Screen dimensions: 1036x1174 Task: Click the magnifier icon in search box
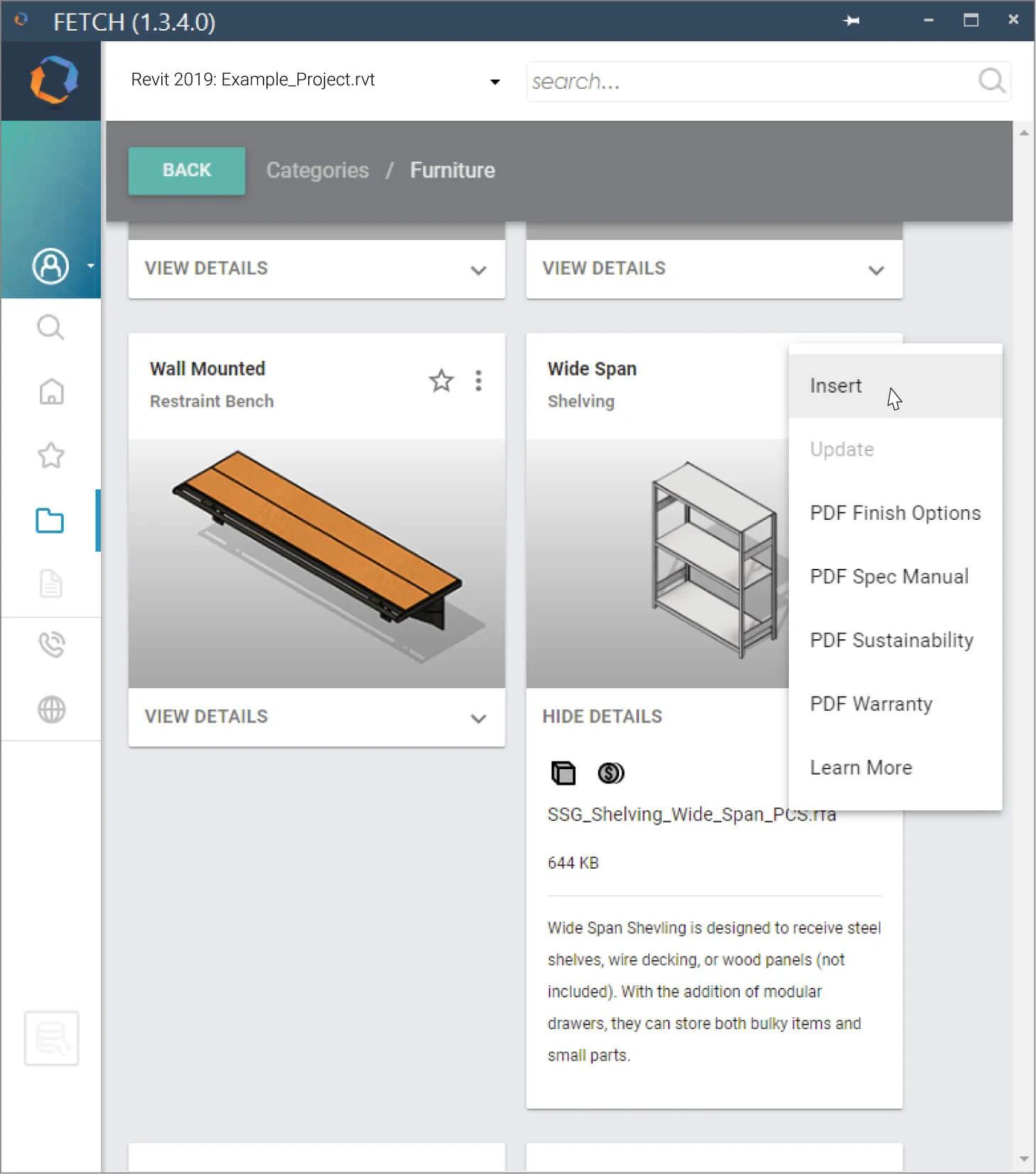[991, 81]
